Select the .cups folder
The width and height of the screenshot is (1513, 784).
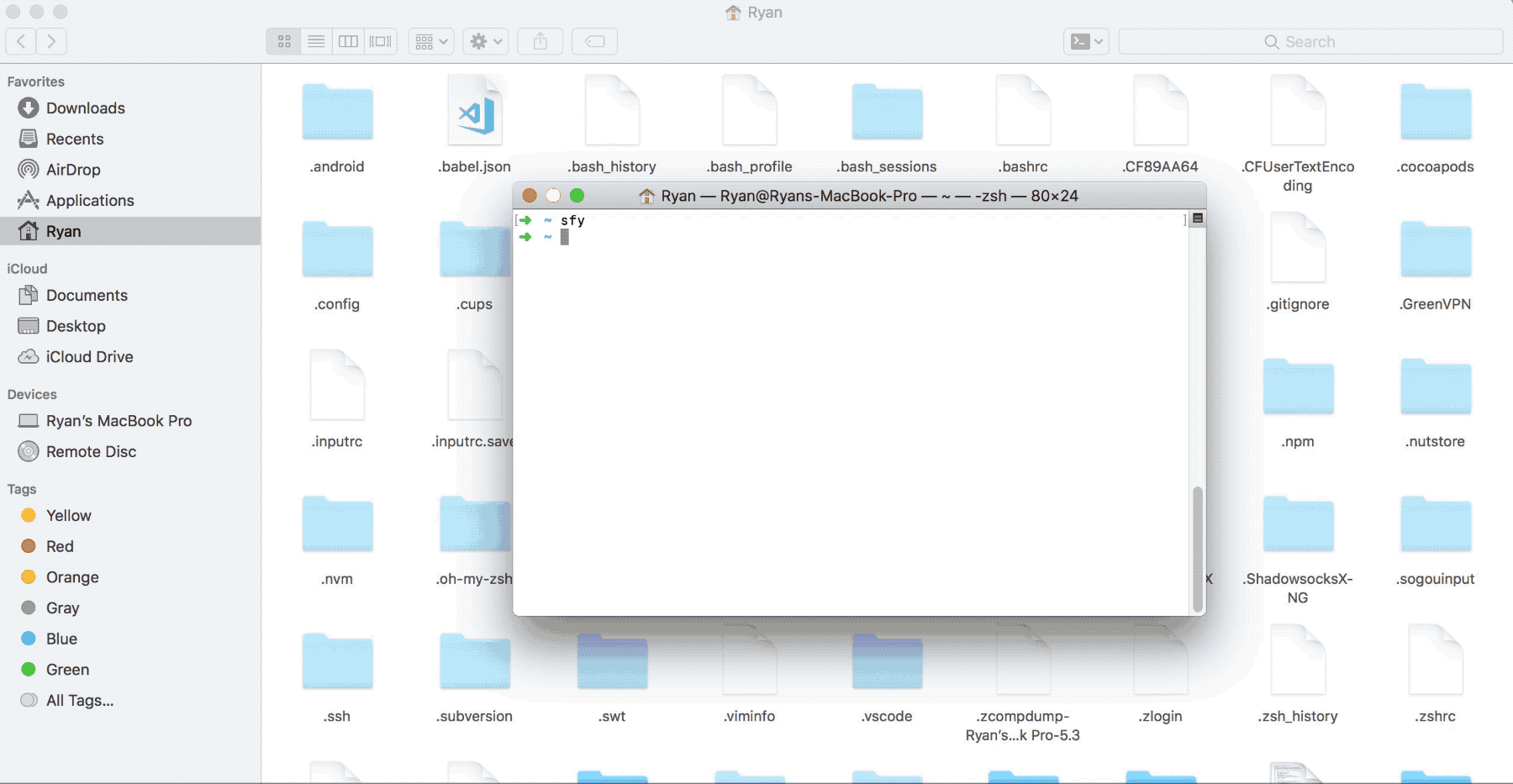coord(475,250)
